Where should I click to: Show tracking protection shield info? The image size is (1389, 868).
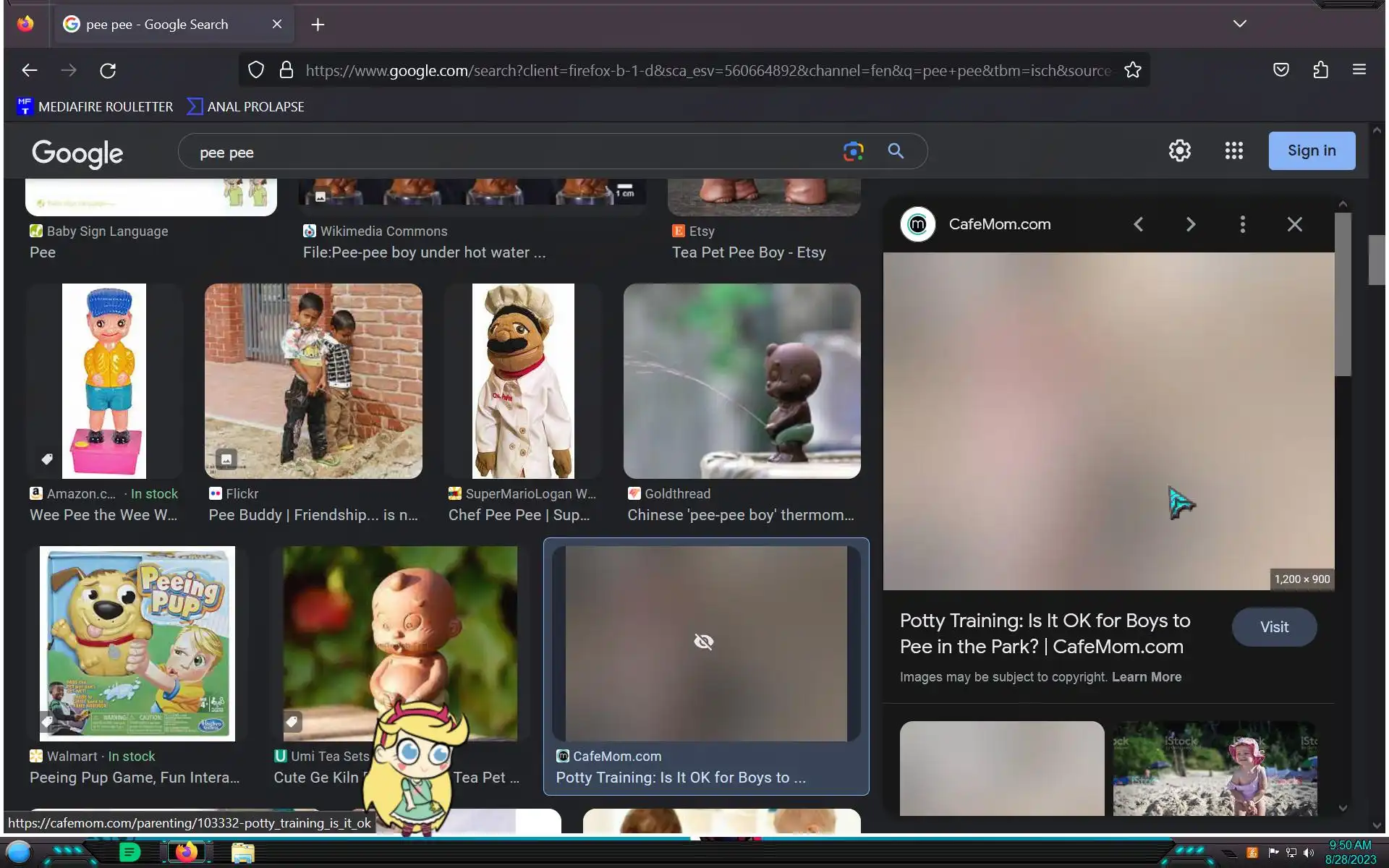256,70
